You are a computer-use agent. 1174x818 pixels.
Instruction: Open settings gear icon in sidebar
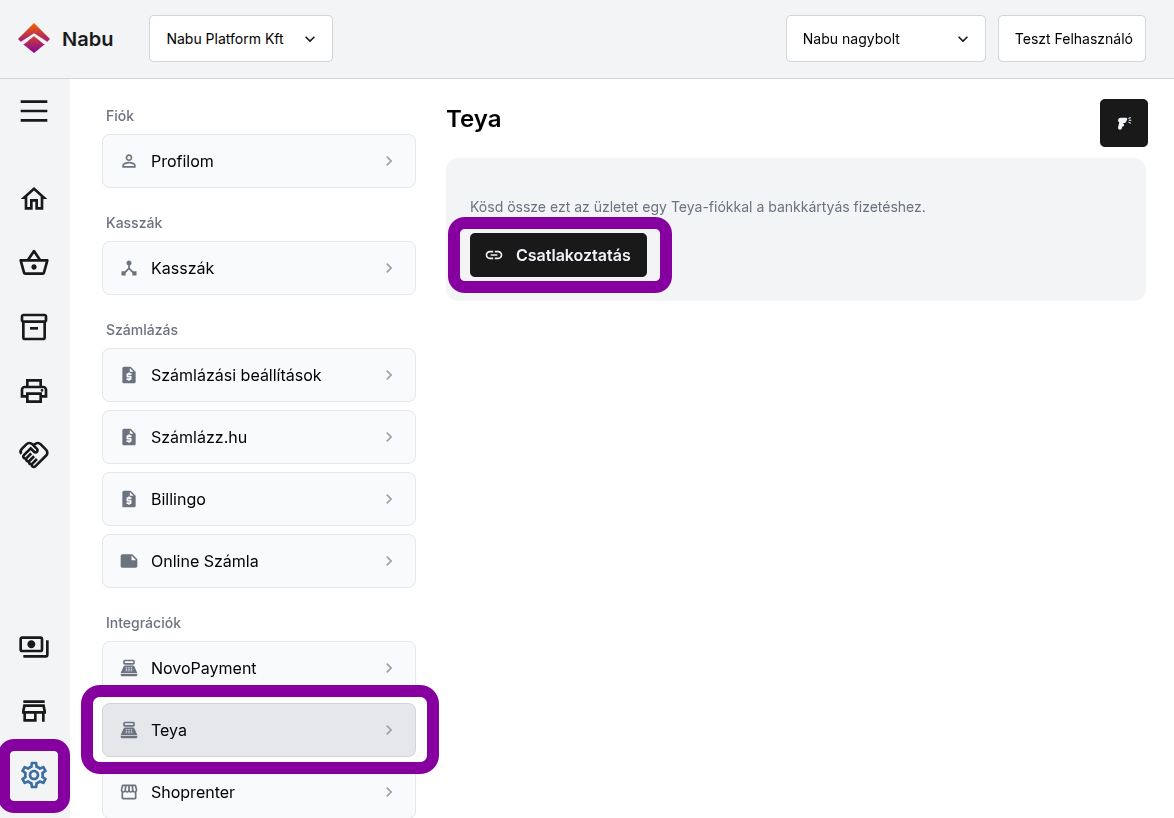(34, 775)
